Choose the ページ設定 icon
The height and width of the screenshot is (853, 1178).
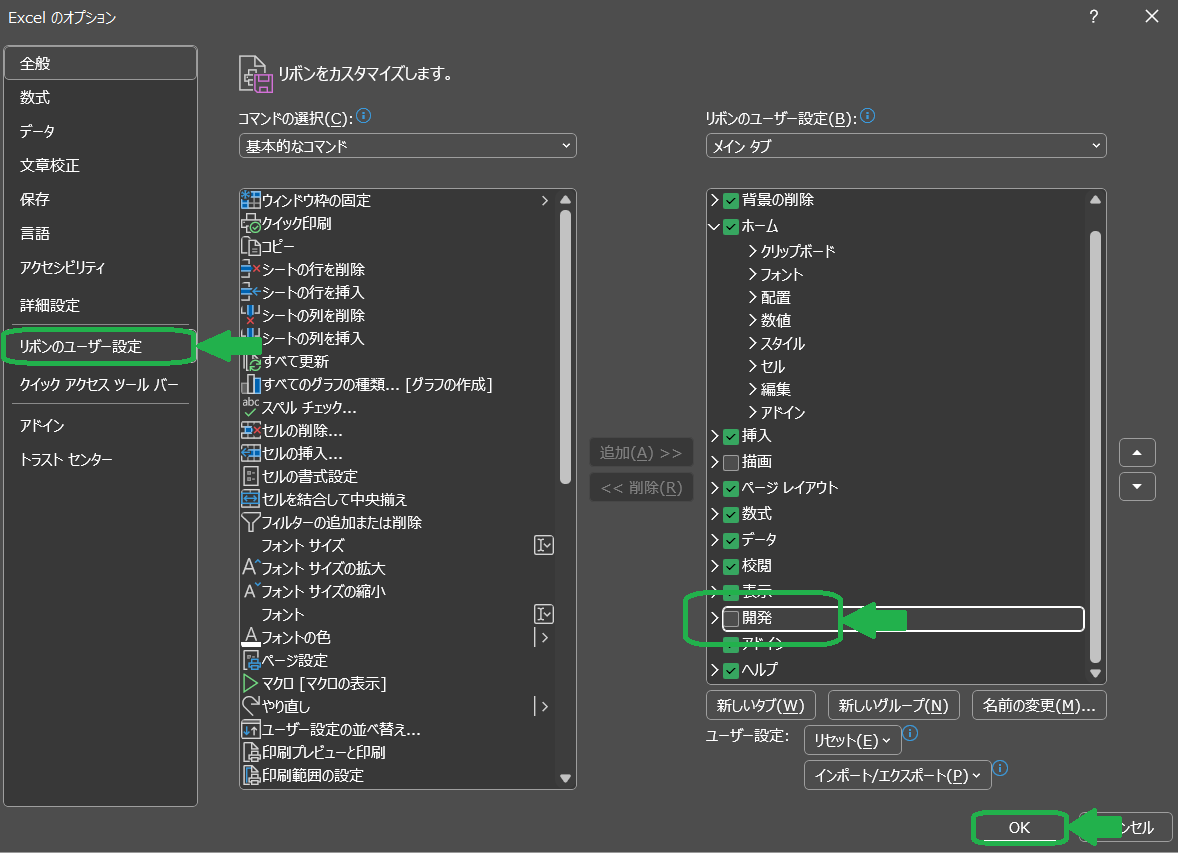click(x=250, y=661)
